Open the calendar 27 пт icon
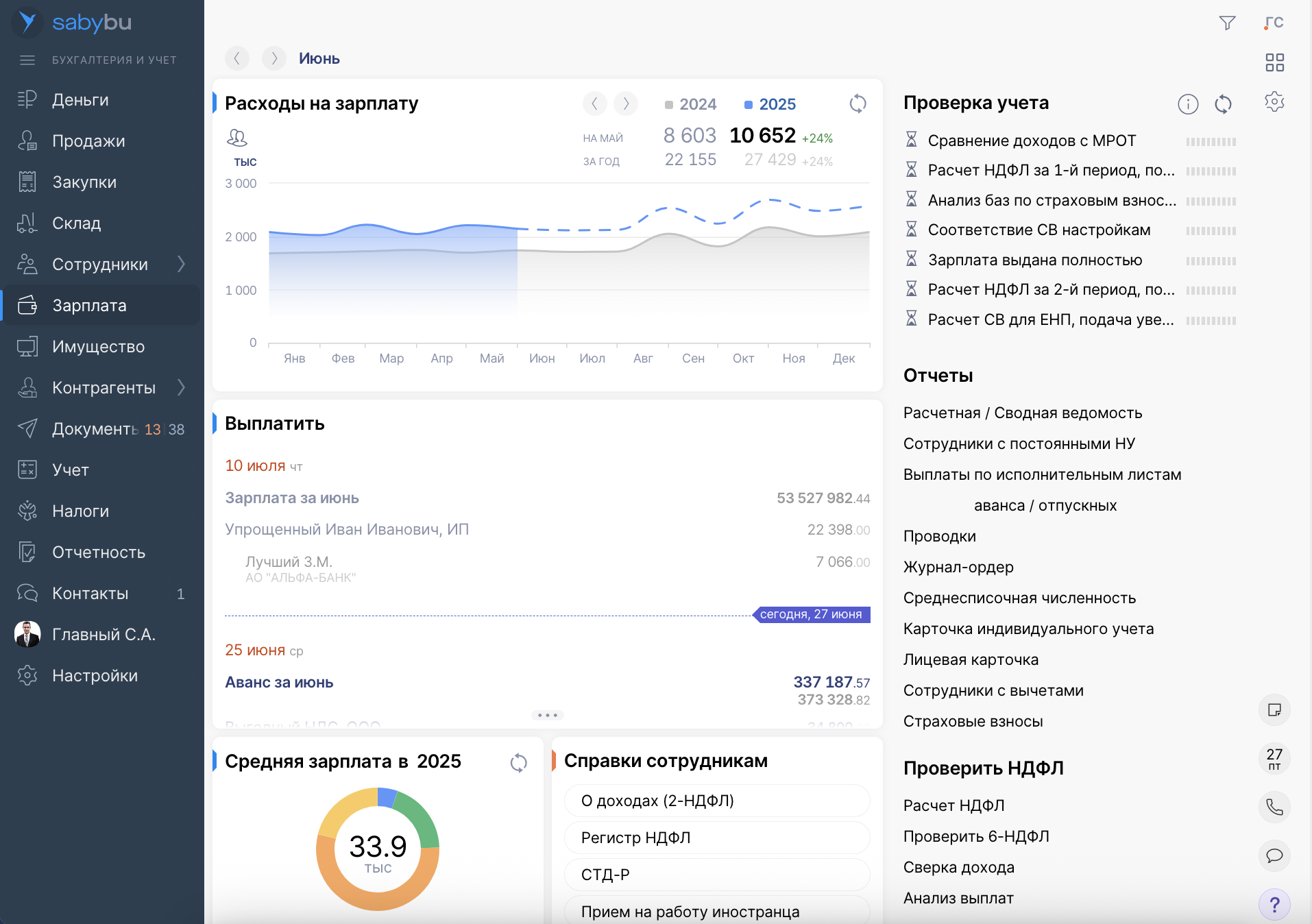This screenshot has width=1312, height=924. pos(1274,758)
